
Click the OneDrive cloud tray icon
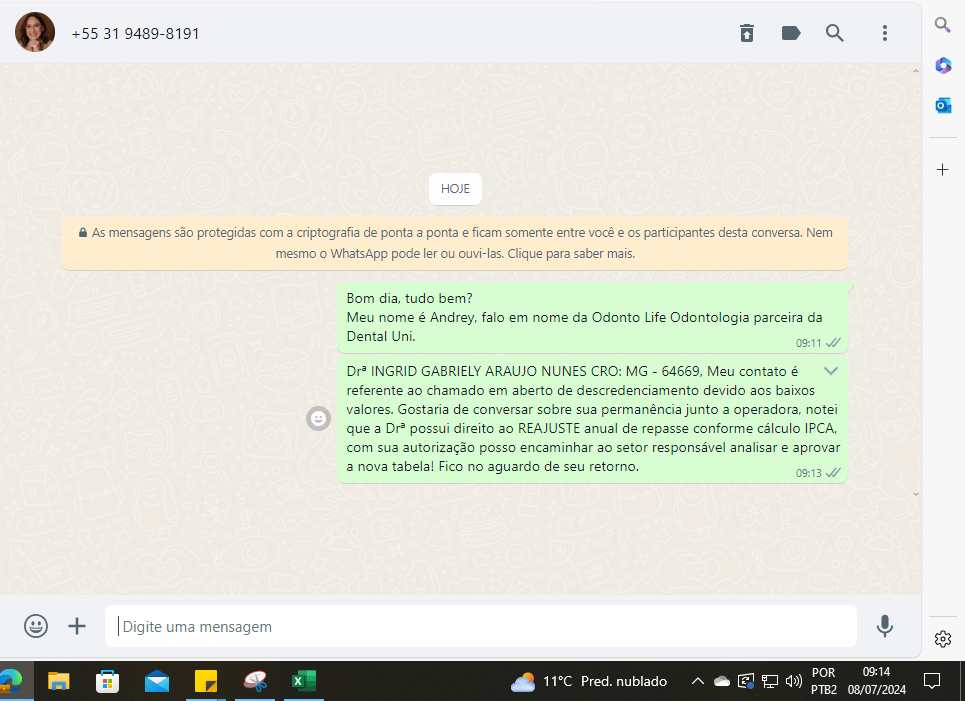(x=721, y=681)
